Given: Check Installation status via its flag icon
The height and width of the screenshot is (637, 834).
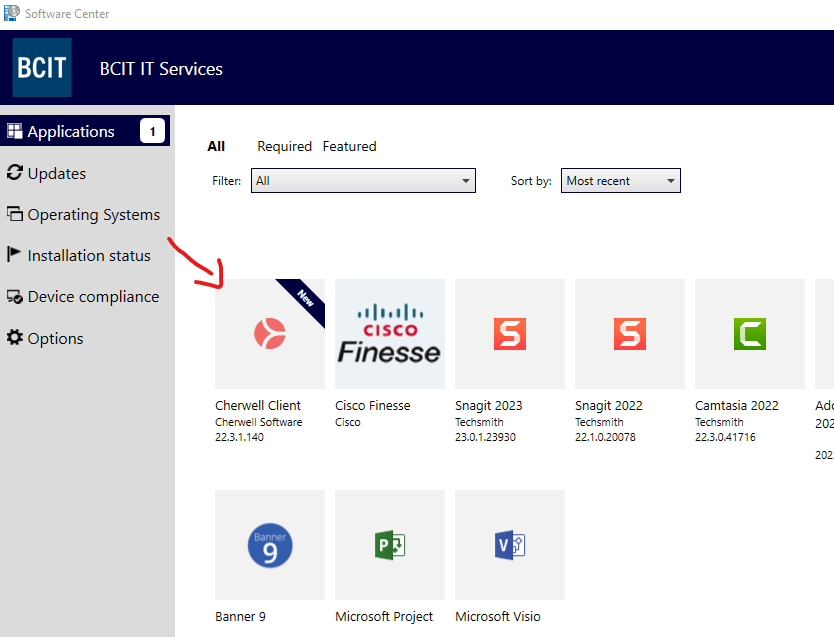Looking at the screenshot, I should pos(12,255).
